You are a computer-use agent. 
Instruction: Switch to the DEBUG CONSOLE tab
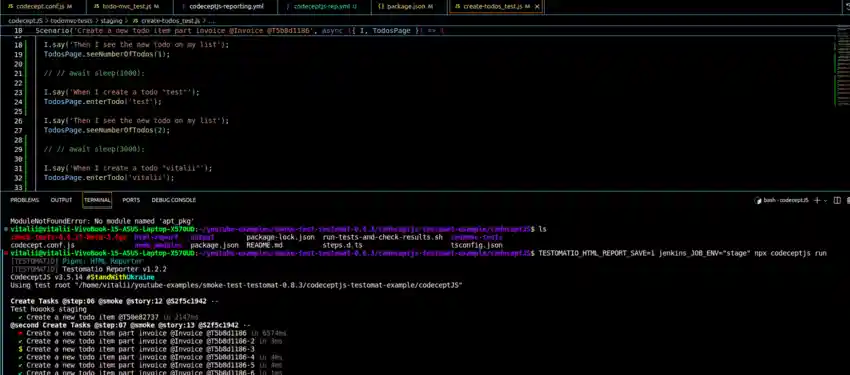pos(173,200)
